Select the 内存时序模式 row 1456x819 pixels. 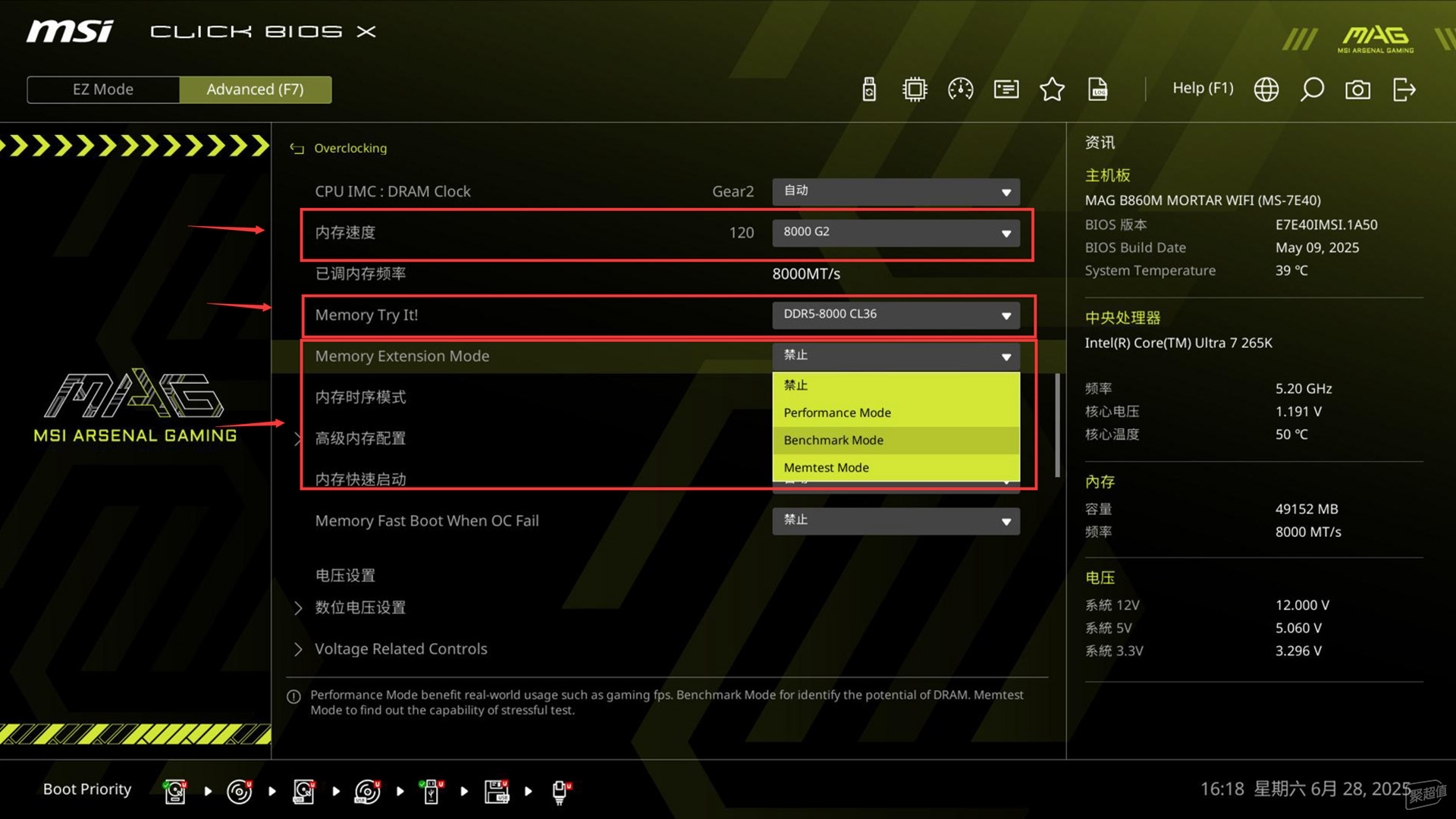(360, 397)
